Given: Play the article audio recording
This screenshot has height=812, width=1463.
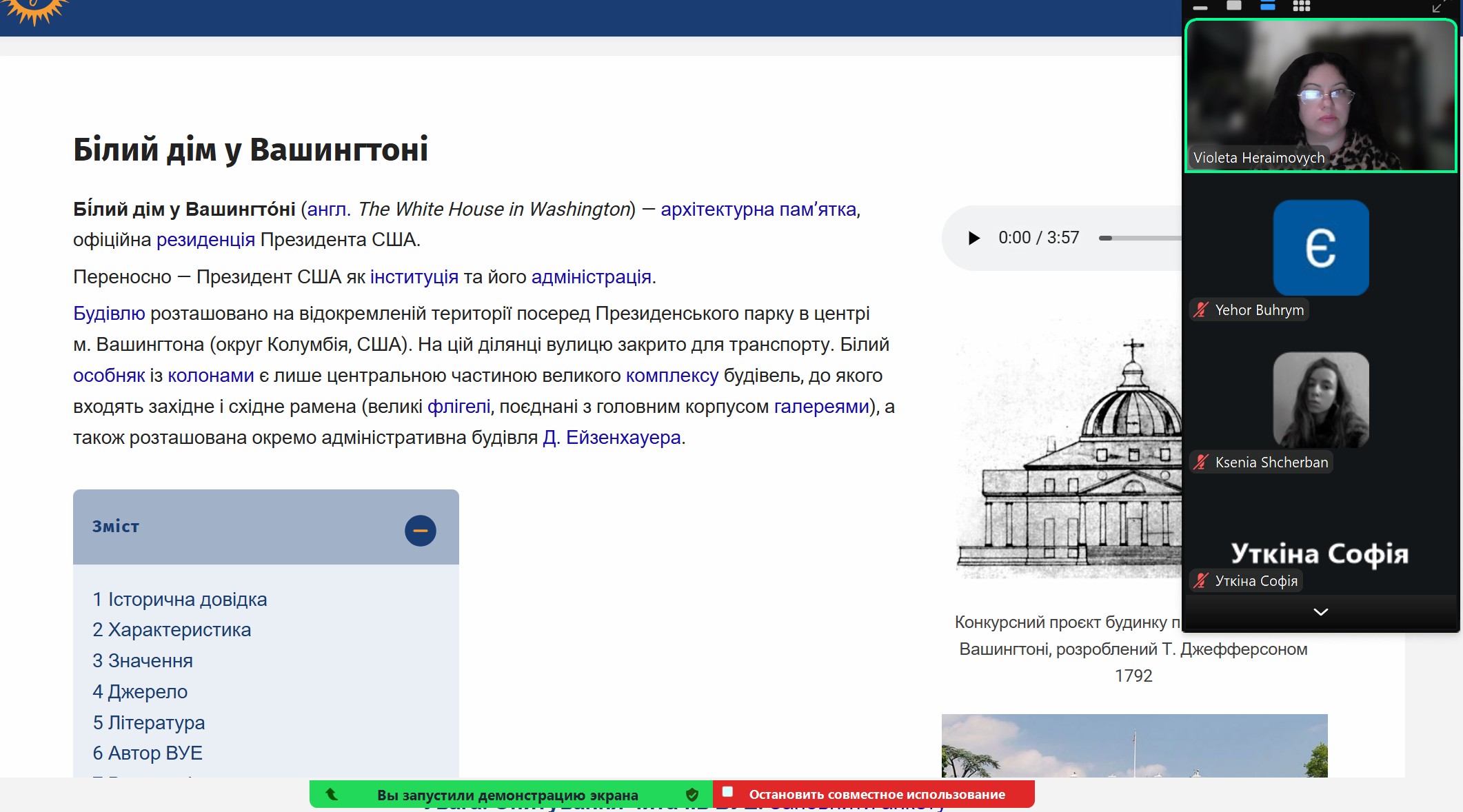Looking at the screenshot, I should (973, 238).
